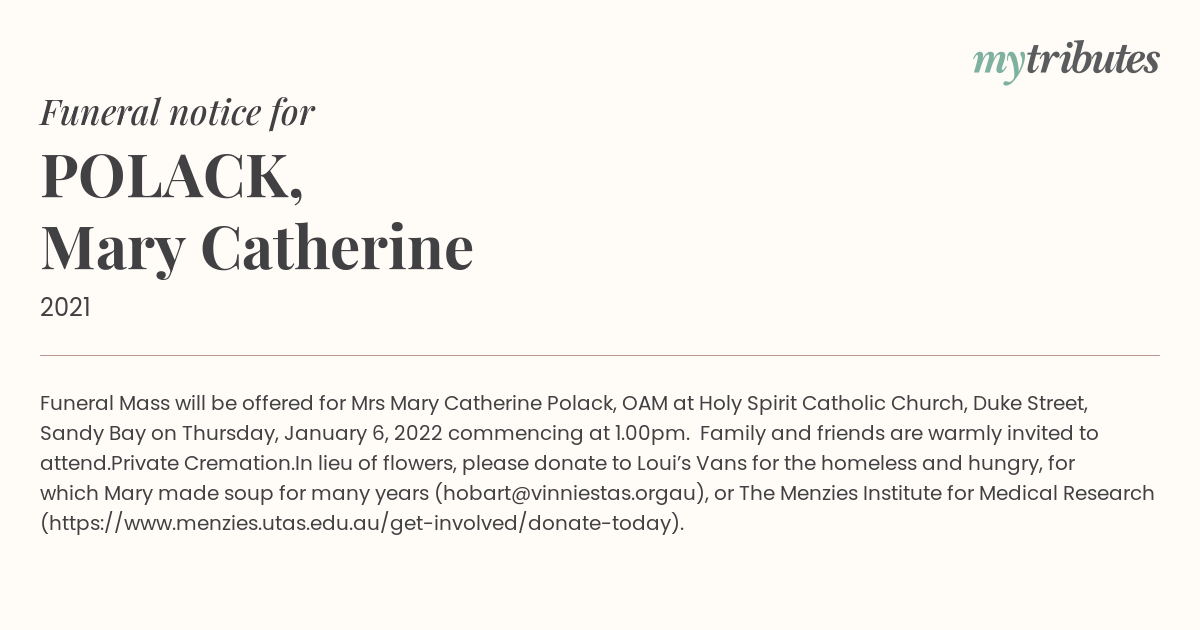
Task: Open the menzies.utas.edu.au donate-today URL
Action: coord(362,523)
